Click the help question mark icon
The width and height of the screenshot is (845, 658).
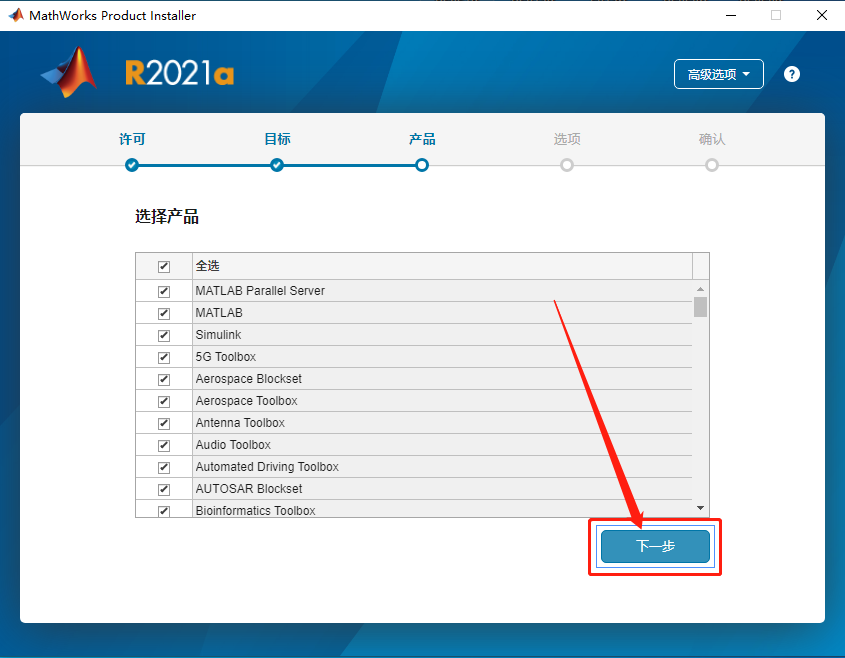click(x=791, y=74)
